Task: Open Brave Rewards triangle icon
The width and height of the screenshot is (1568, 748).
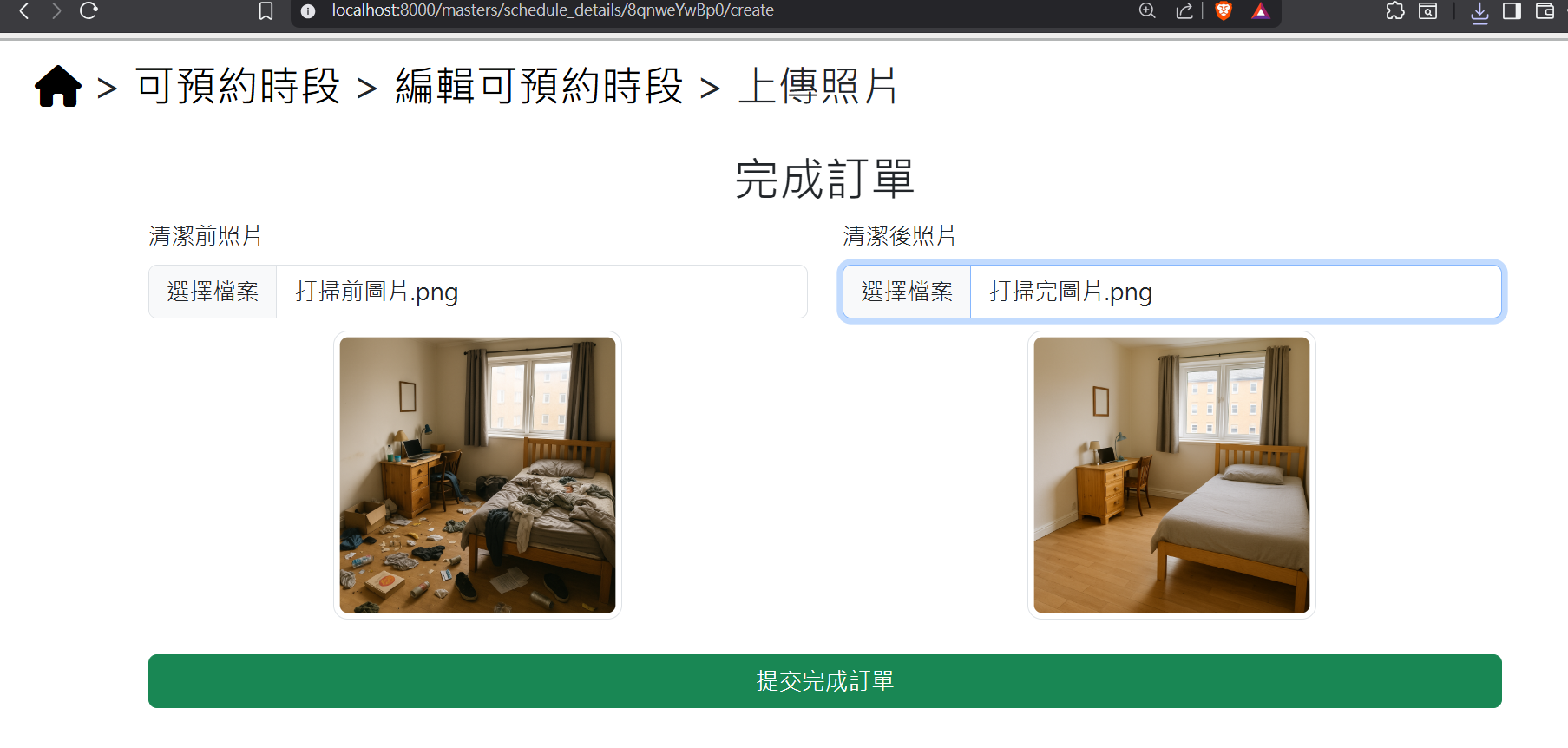Action: click(1260, 11)
